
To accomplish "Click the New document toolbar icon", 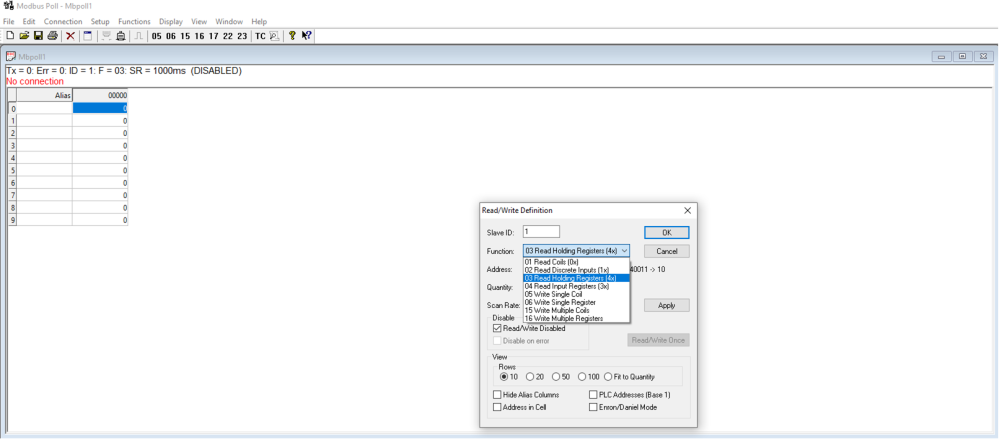I will coord(10,36).
